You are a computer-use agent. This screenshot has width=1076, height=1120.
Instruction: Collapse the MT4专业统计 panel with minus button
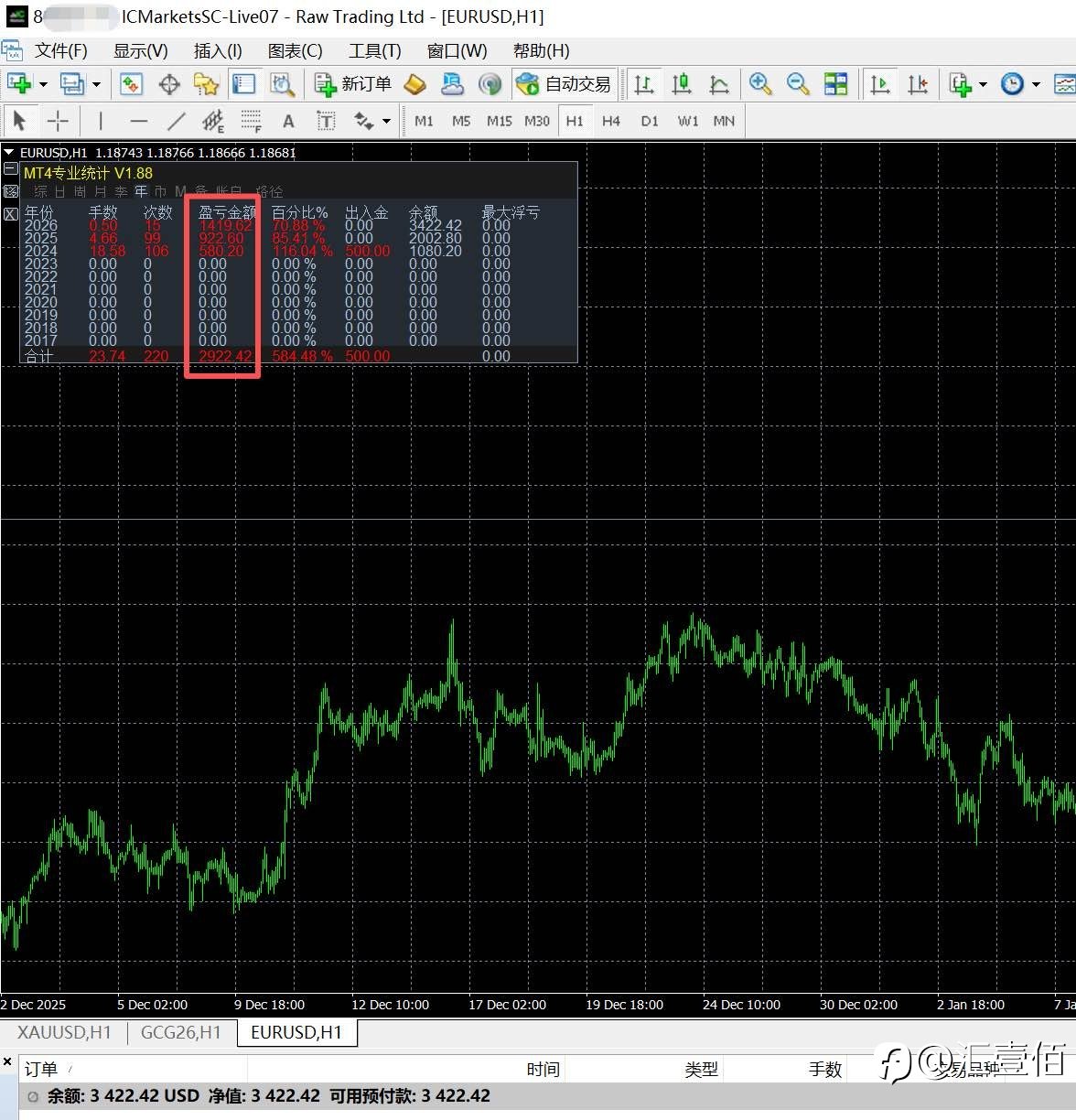10,169
